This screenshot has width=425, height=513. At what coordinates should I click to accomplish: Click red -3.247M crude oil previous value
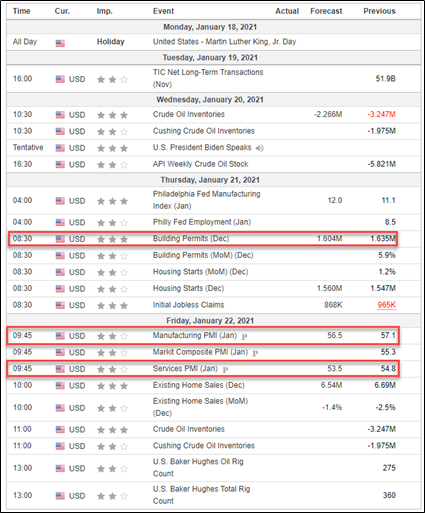381,114
